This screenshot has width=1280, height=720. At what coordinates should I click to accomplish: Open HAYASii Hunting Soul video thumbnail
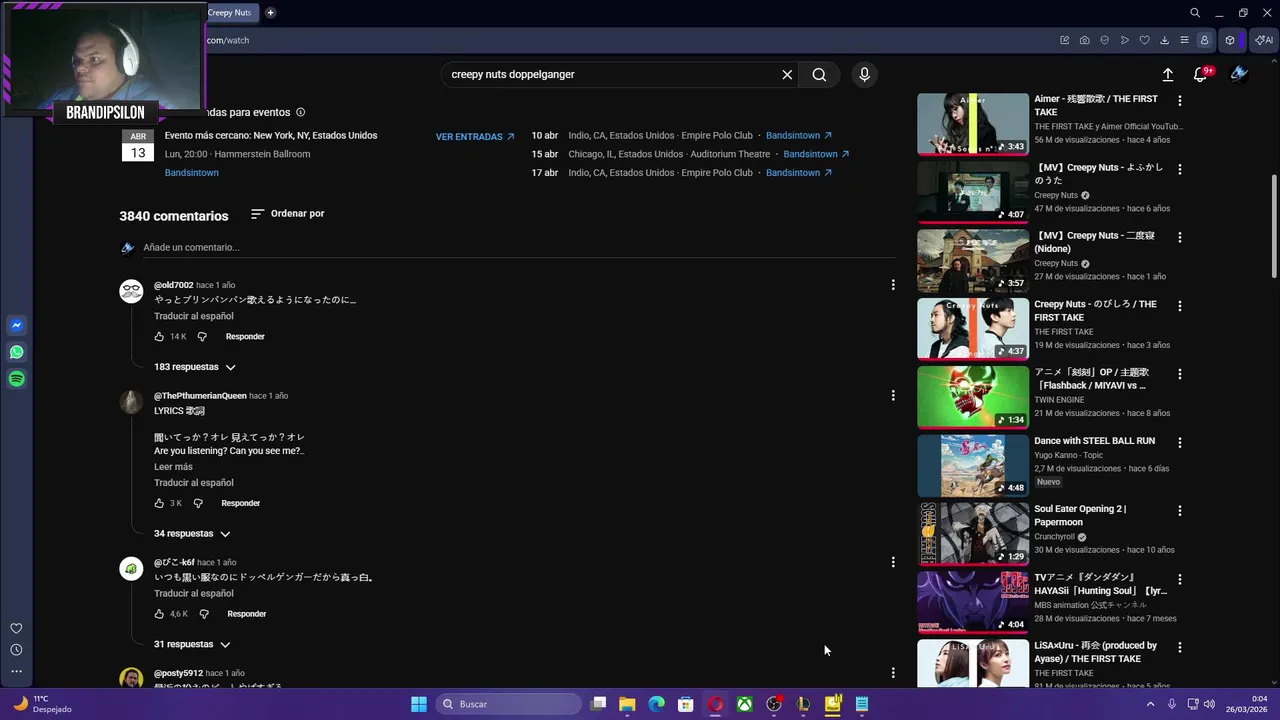973,602
